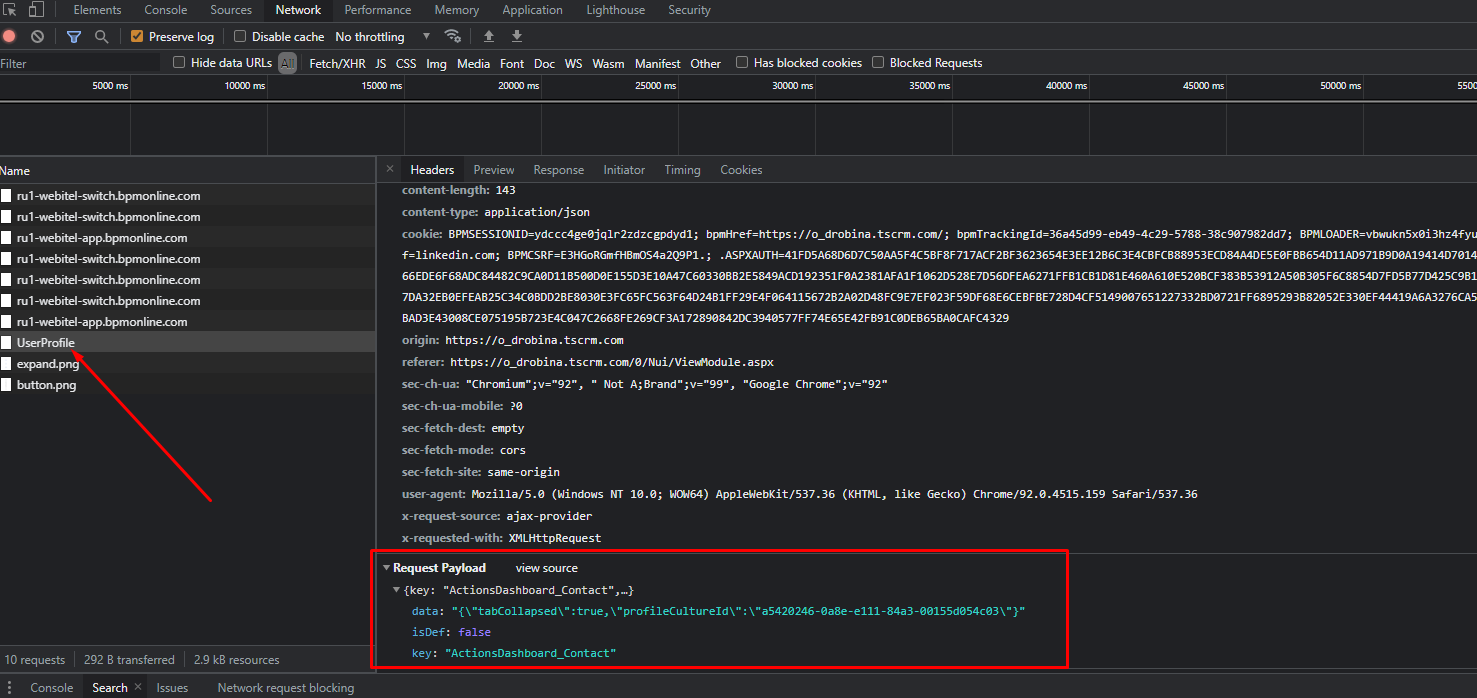Viewport: 1477px width, 698px height.
Task: Switch to the Elements panel
Action: (x=97, y=10)
